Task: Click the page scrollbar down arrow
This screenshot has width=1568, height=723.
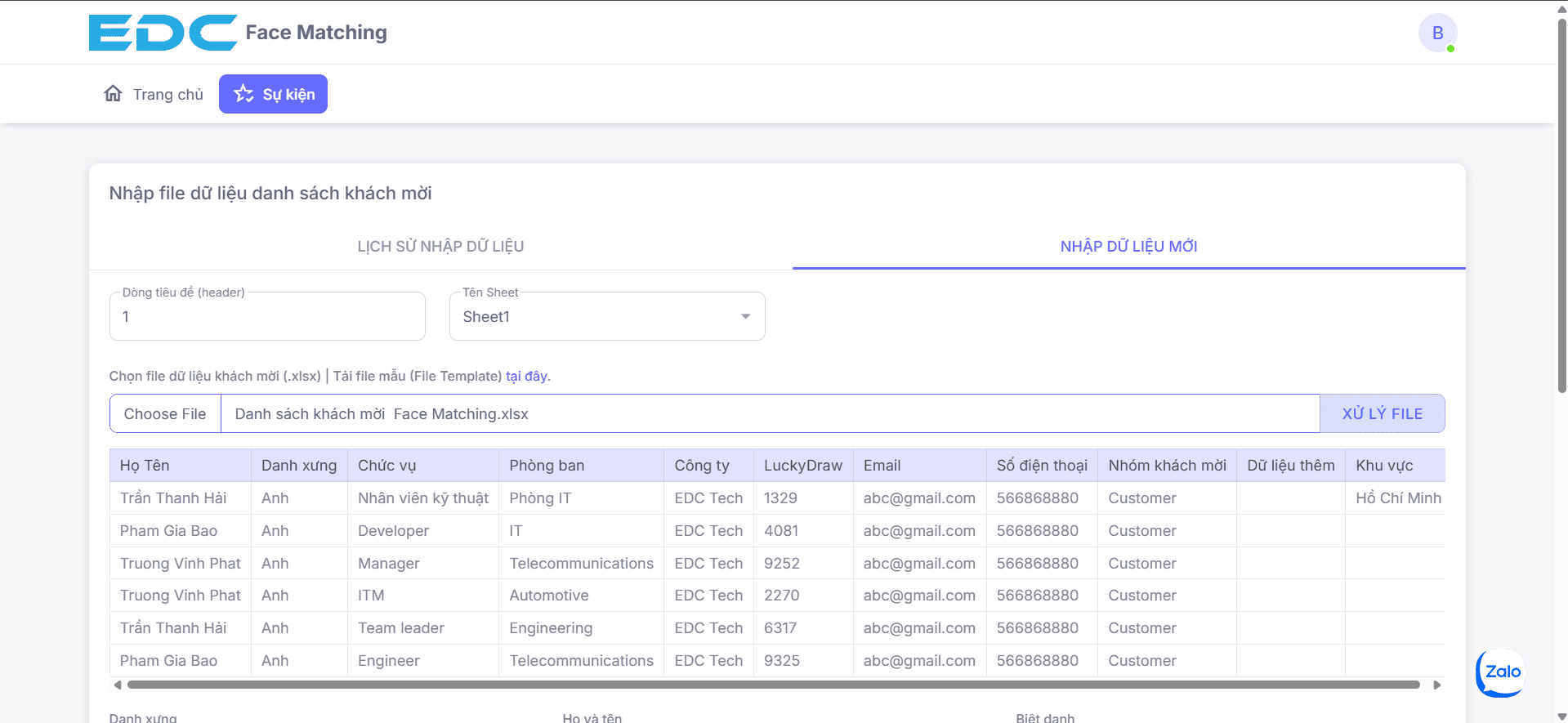Action: tap(1561, 716)
